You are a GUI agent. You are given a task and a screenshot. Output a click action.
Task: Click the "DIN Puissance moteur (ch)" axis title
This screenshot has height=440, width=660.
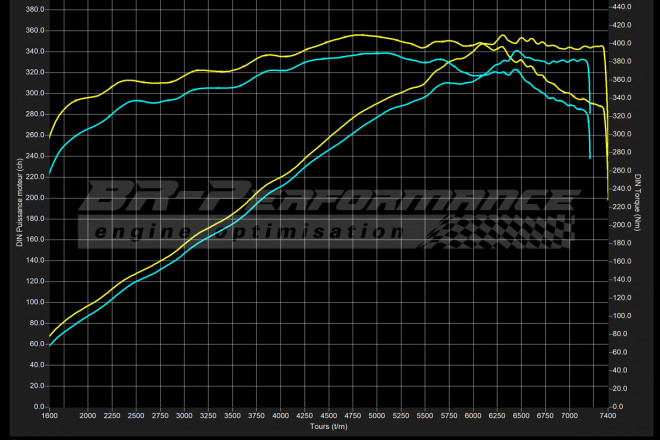18,205
